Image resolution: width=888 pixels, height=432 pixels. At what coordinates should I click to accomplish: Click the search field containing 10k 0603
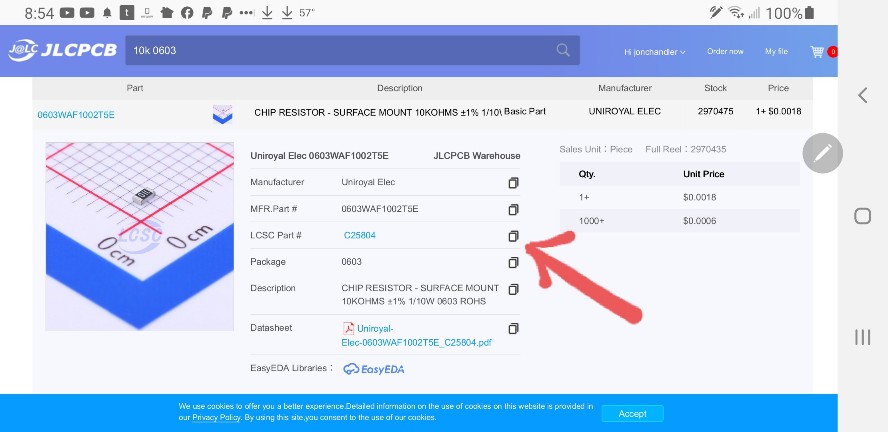352,50
